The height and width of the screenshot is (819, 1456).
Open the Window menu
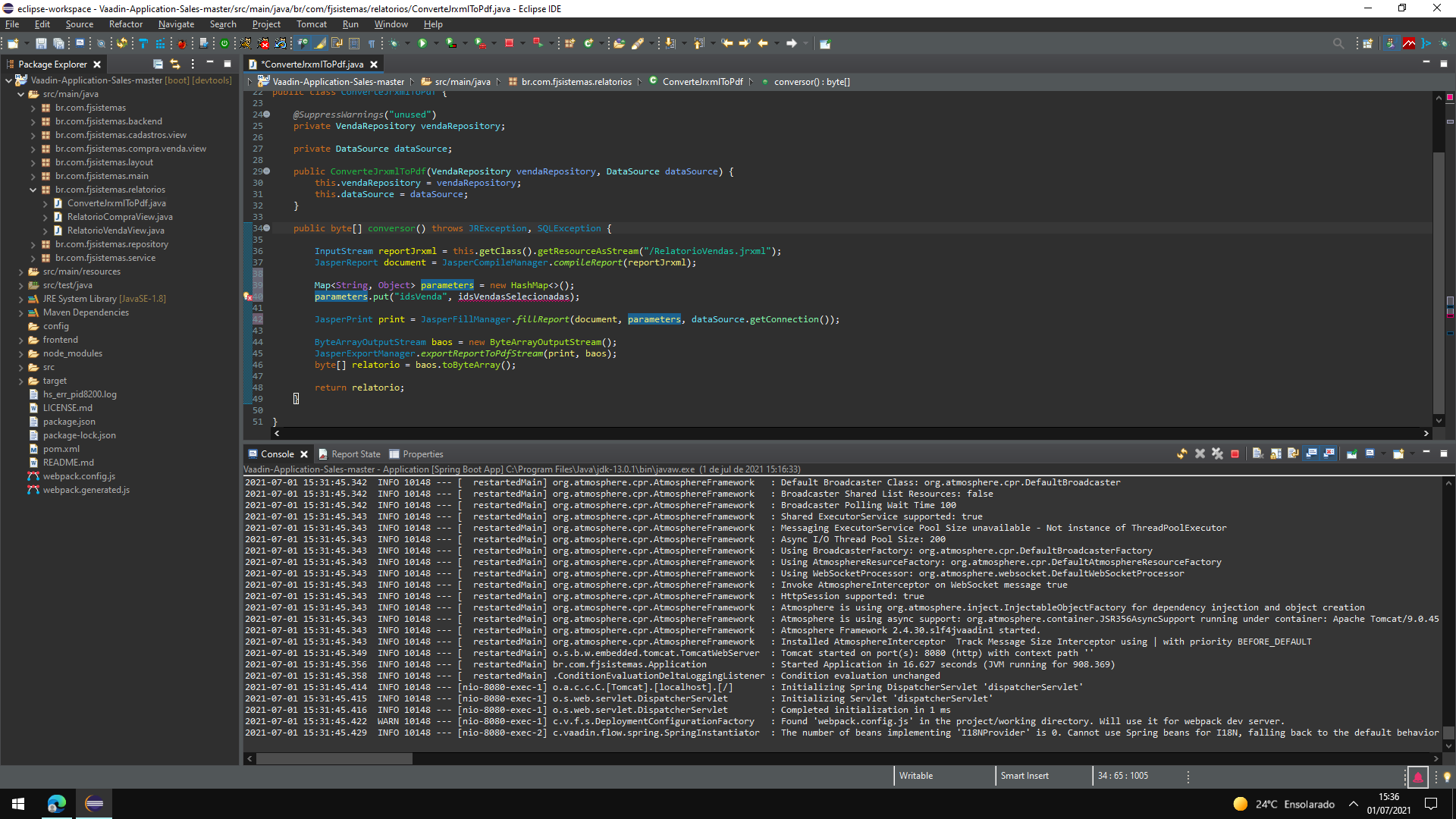(x=391, y=24)
